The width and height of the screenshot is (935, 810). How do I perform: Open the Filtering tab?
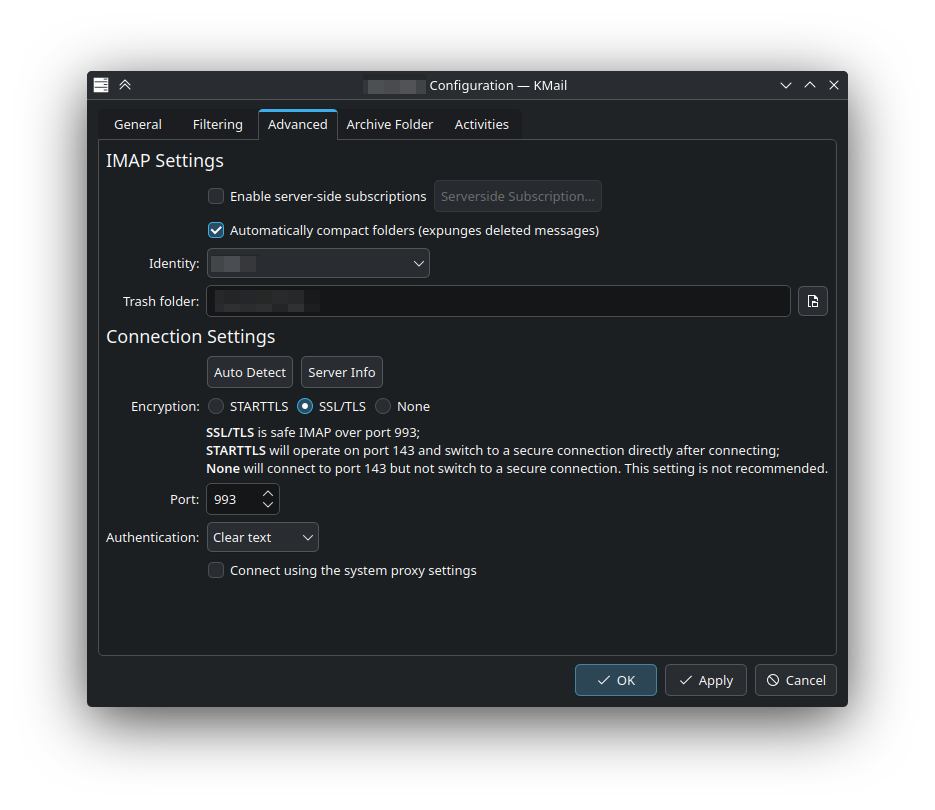tap(217, 124)
